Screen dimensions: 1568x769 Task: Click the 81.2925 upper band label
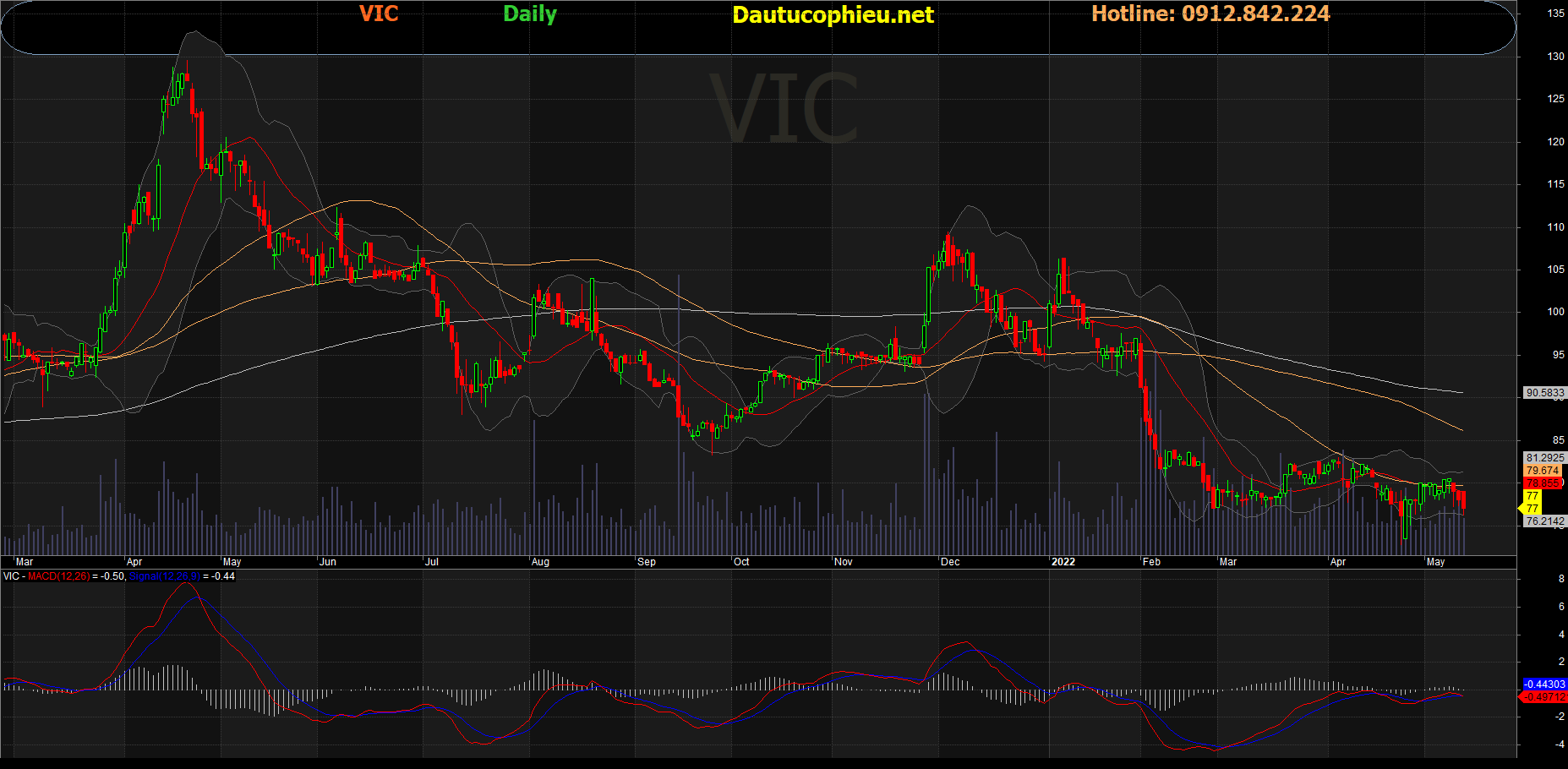coord(1544,458)
